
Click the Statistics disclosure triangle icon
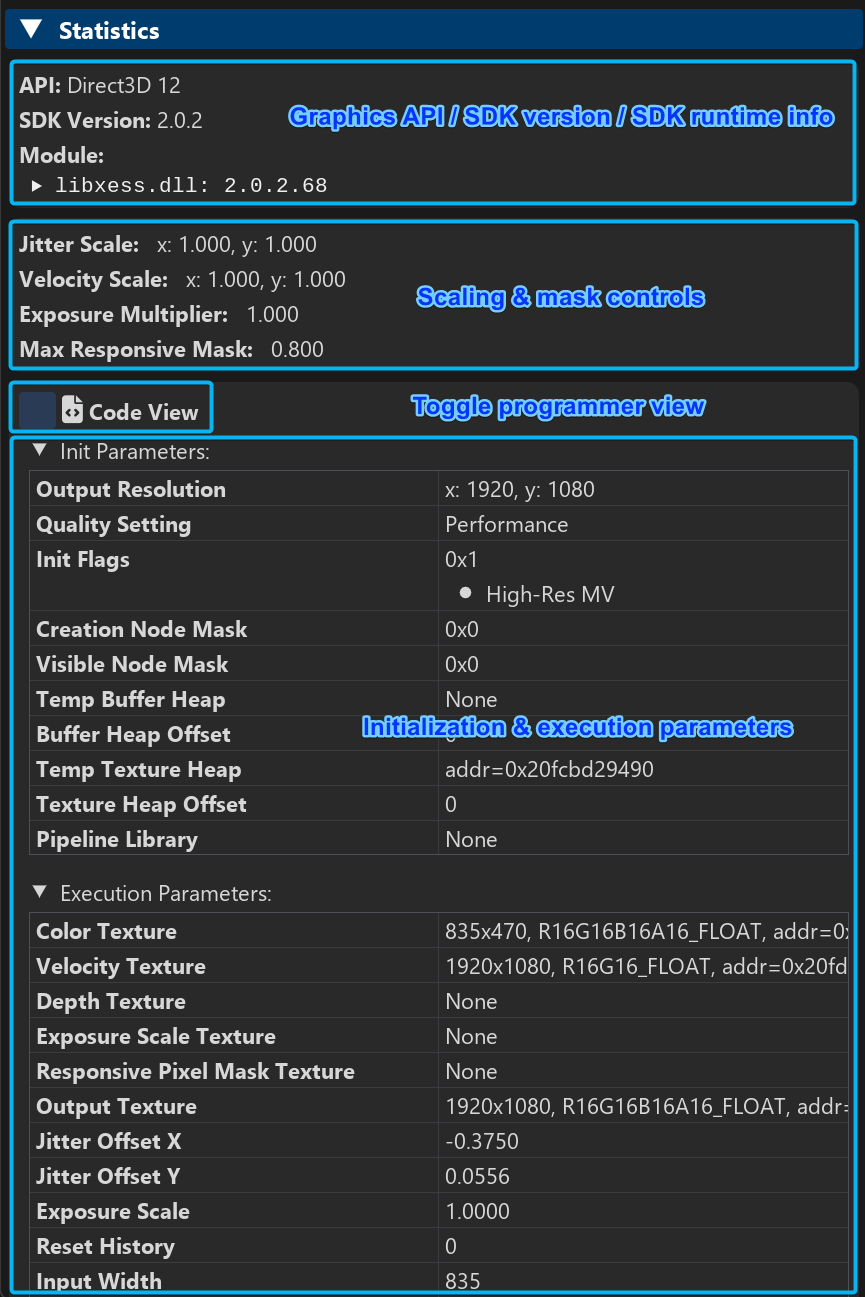click(x=31, y=29)
